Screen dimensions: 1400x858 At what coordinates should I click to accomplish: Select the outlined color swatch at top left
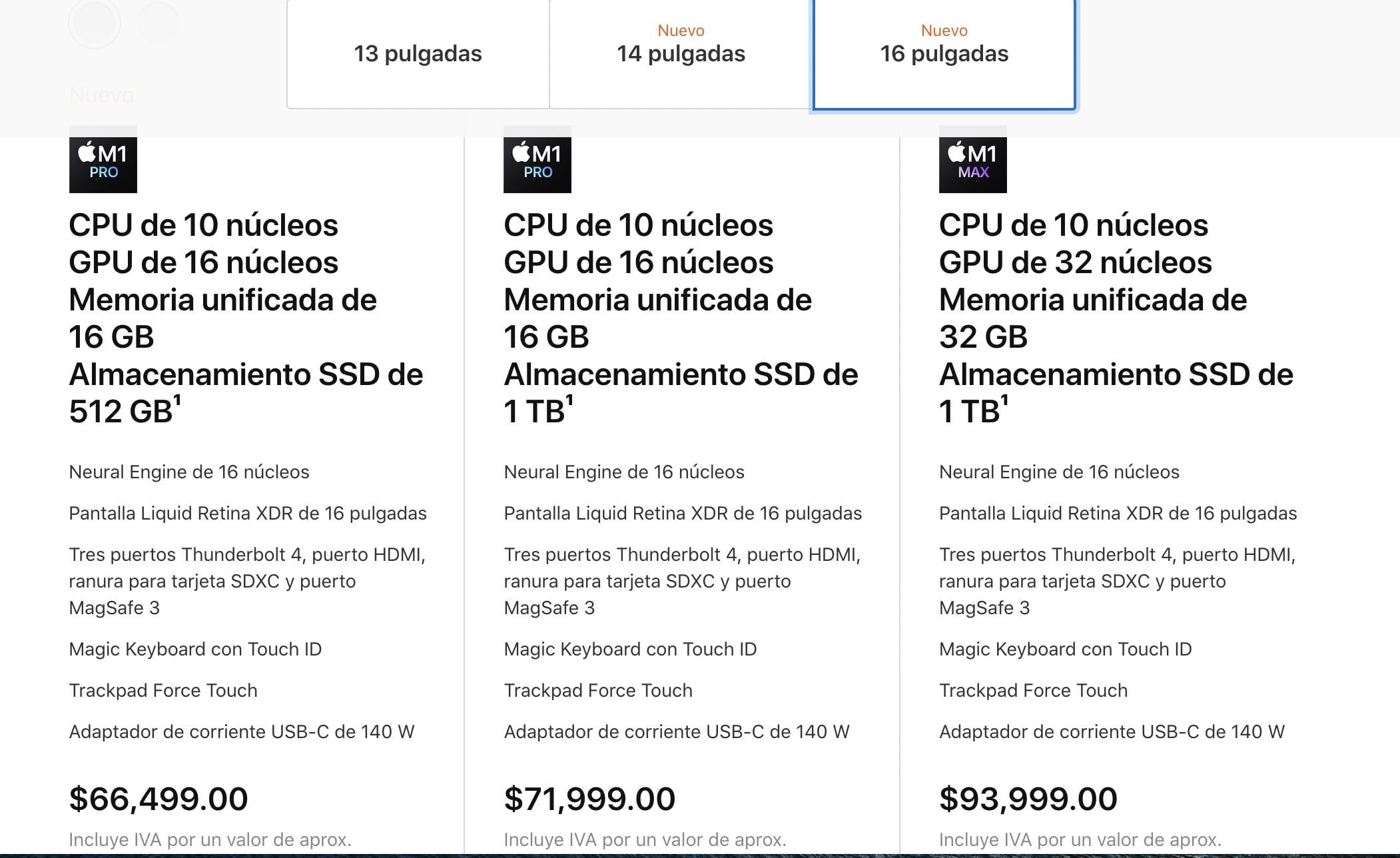tap(96, 22)
